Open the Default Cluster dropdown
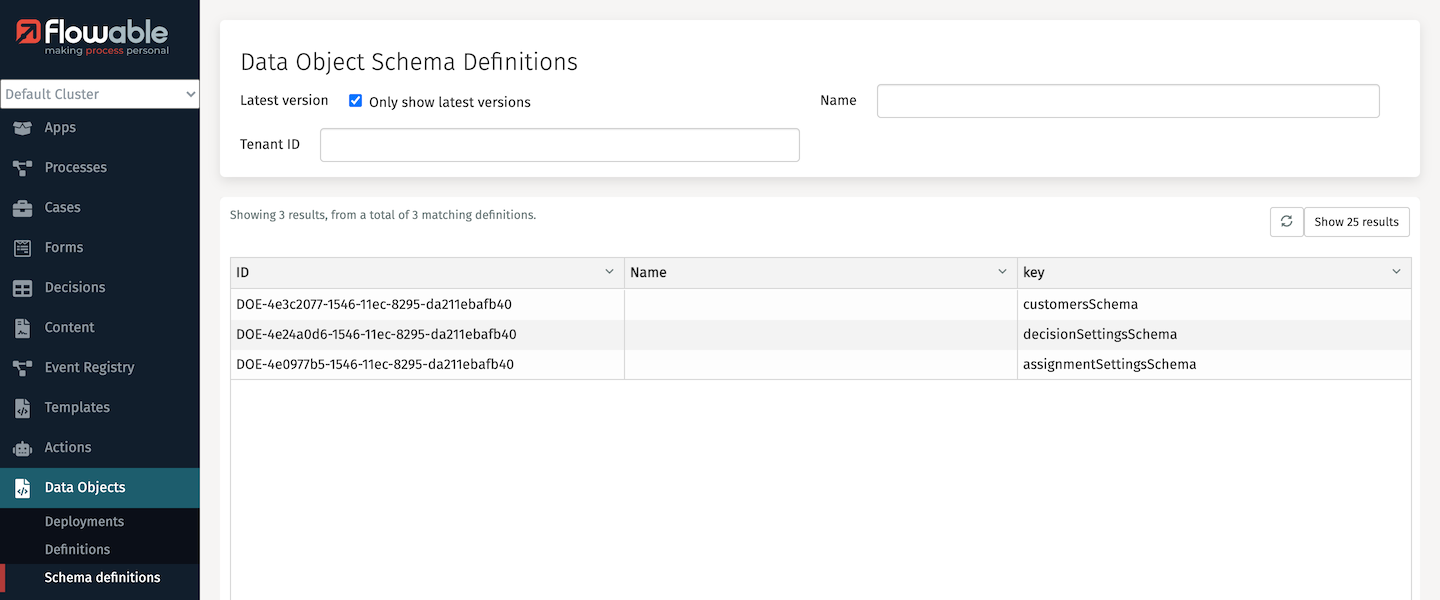The width and height of the screenshot is (1440, 600). coord(100,94)
